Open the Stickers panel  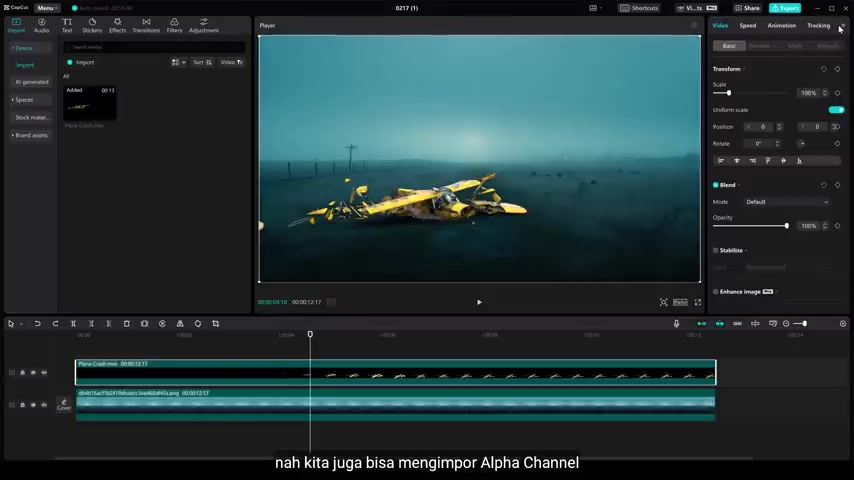pos(92,25)
